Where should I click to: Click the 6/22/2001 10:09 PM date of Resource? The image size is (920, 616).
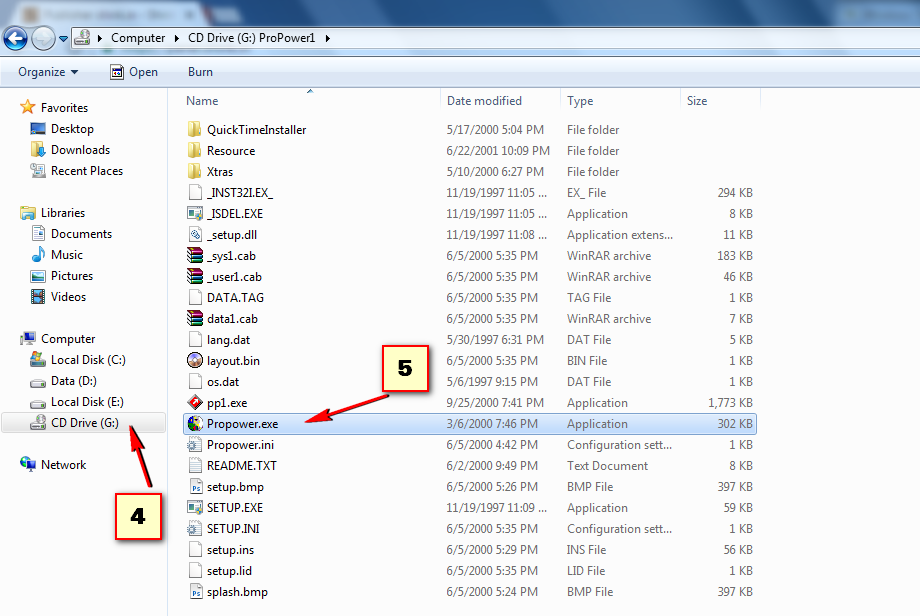[x=498, y=151]
